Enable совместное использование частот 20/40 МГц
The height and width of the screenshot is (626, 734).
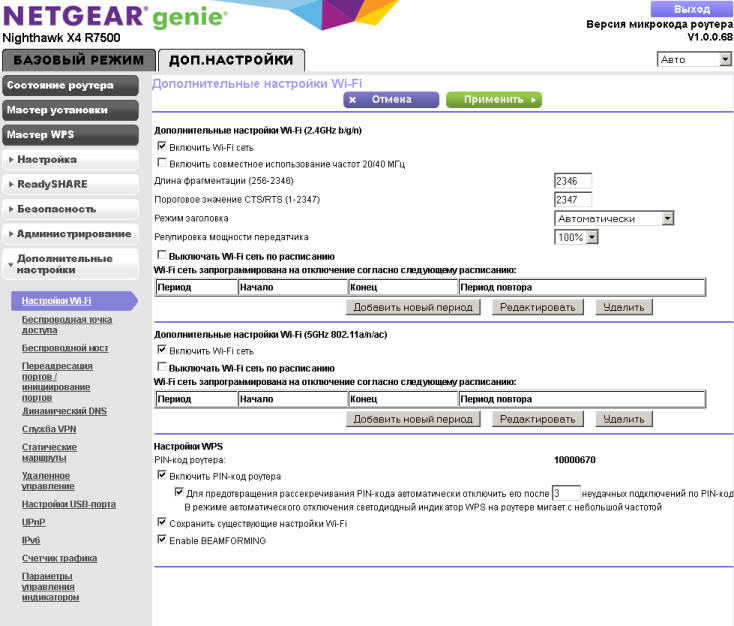coord(162,162)
